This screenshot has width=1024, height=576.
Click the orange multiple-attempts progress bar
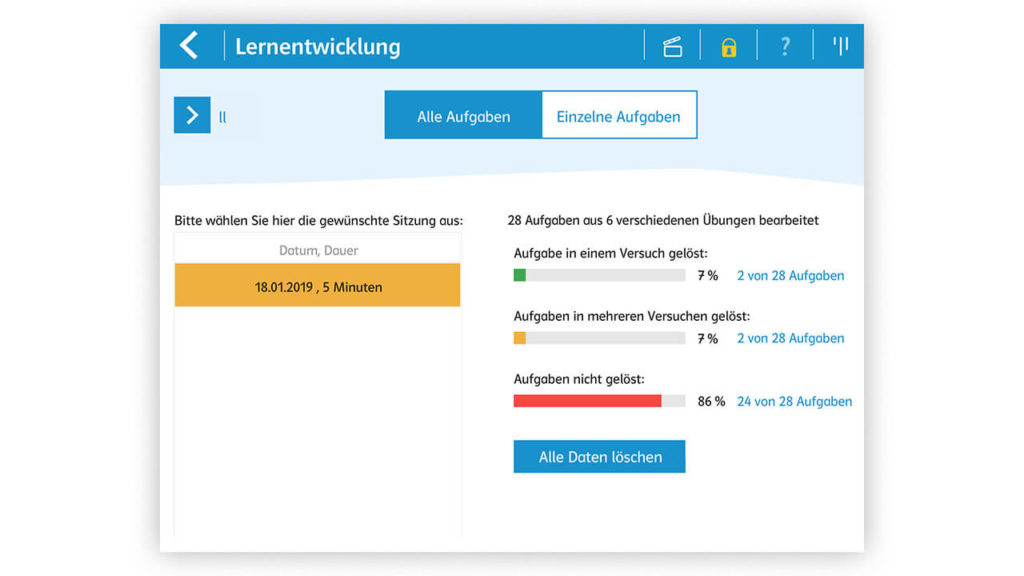point(599,339)
